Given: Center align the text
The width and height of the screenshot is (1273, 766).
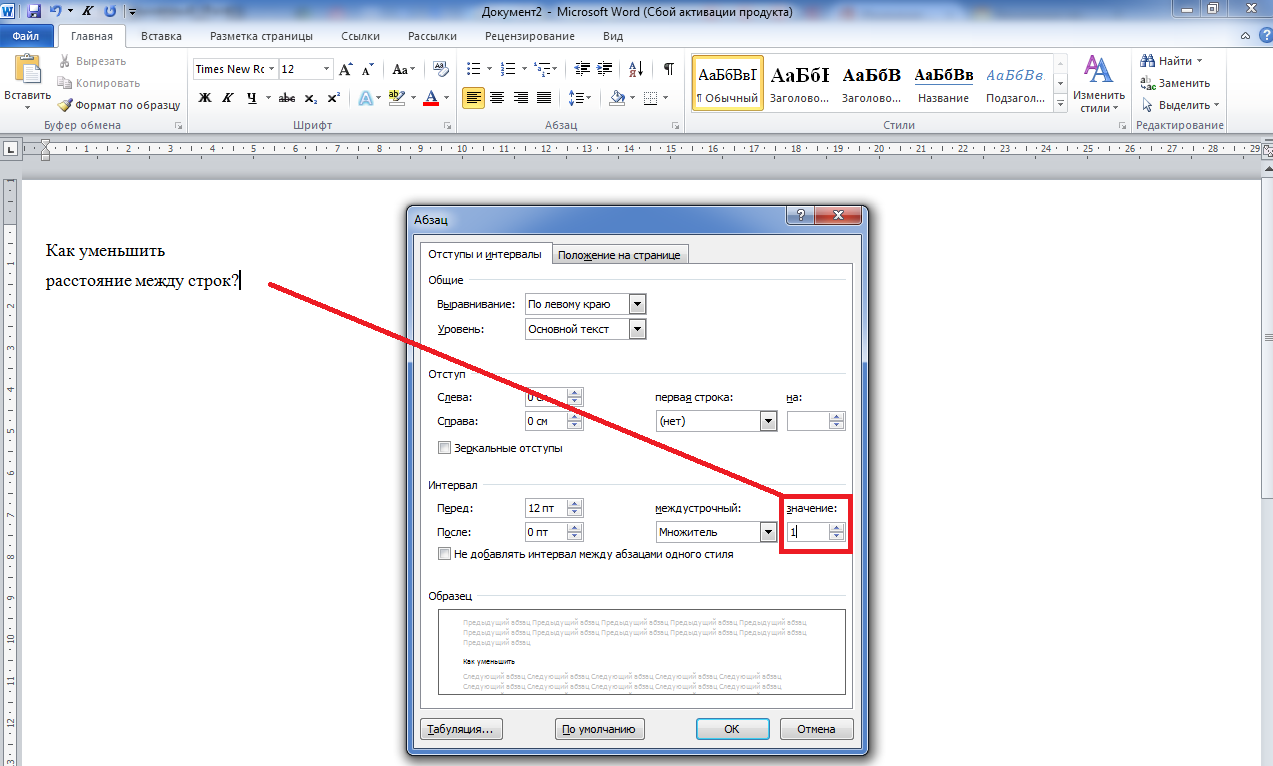Looking at the screenshot, I should (498, 98).
